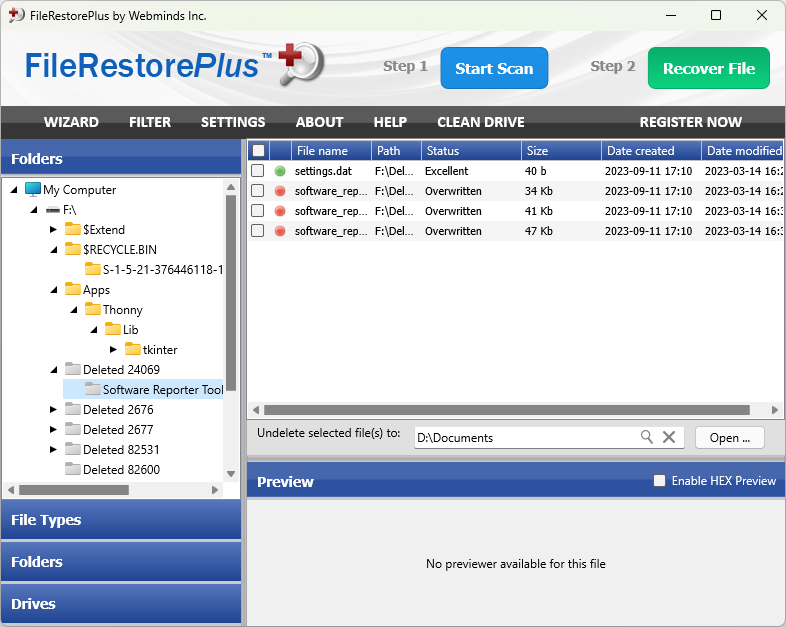Click the tkinter folder icon
The image size is (786, 627).
pyautogui.click(x=133, y=349)
